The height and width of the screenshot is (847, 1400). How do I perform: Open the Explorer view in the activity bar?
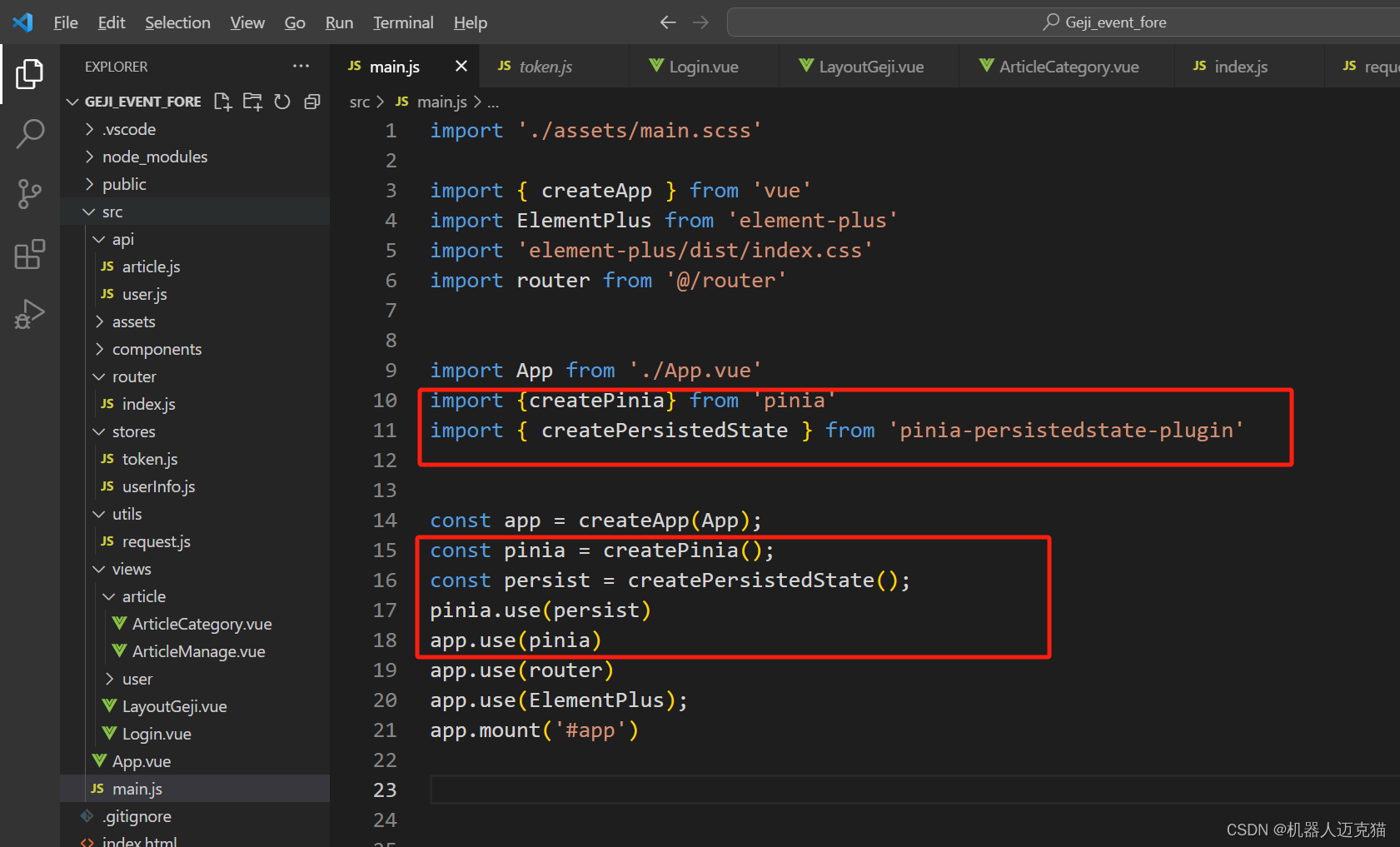(x=29, y=73)
